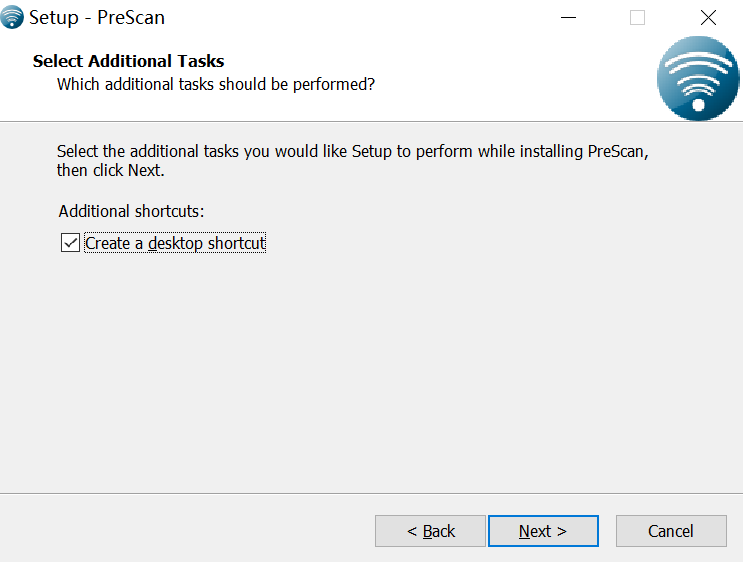The width and height of the screenshot is (743, 562).
Task: Close the Setup - PreScan window
Action: tap(708, 18)
